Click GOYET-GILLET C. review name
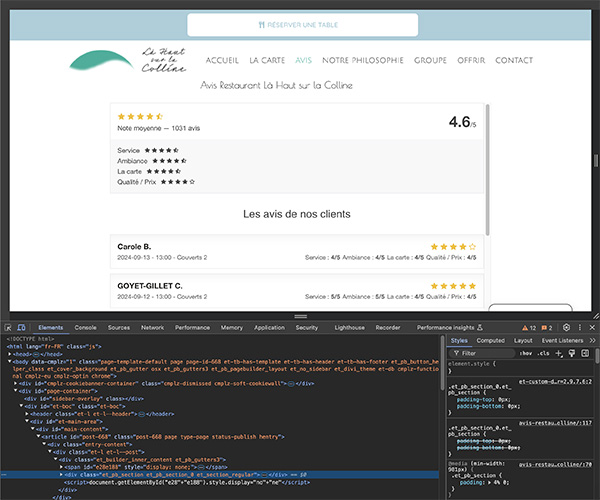 click(x=150, y=286)
